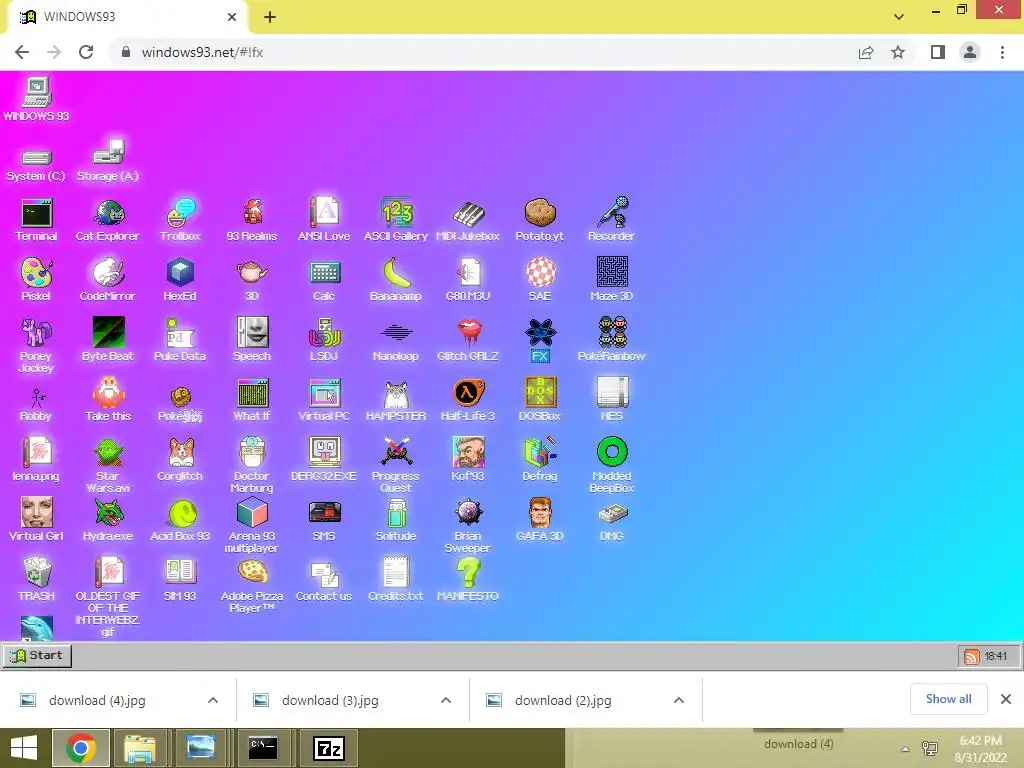The image size is (1024, 768).
Task: Launch Progress Quest crossed swords icon
Action: (x=396, y=465)
